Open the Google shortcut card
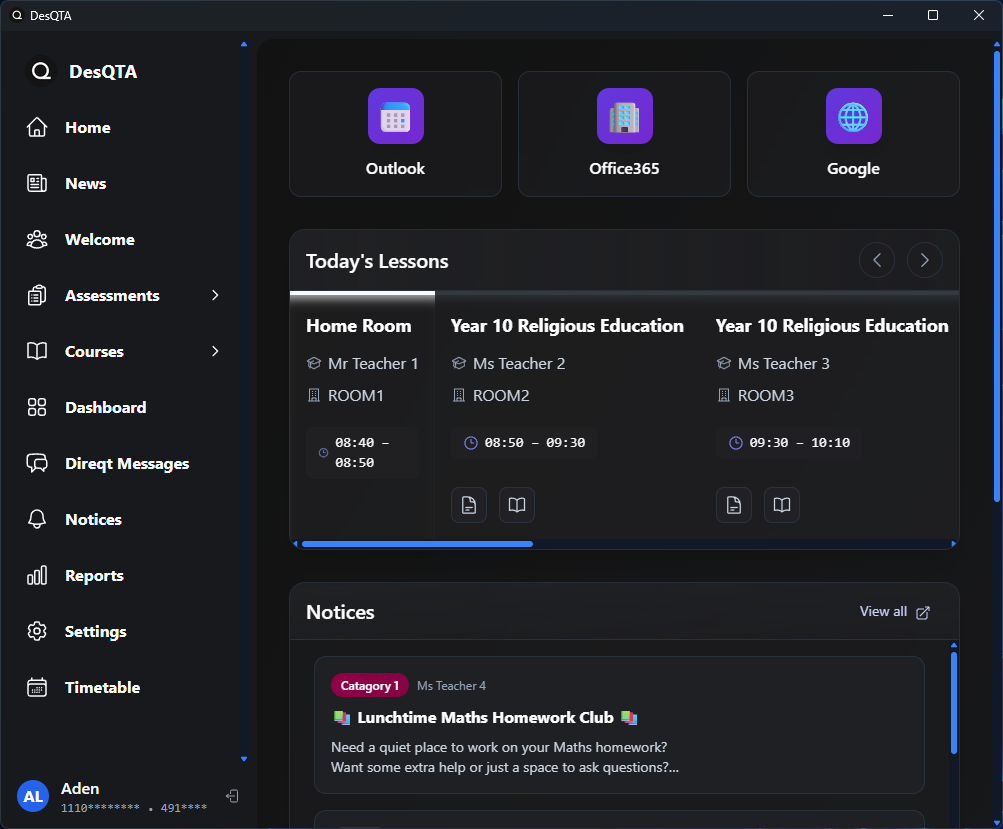The image size is (1003, 829). pyautogui.click(x=853, y=134)
